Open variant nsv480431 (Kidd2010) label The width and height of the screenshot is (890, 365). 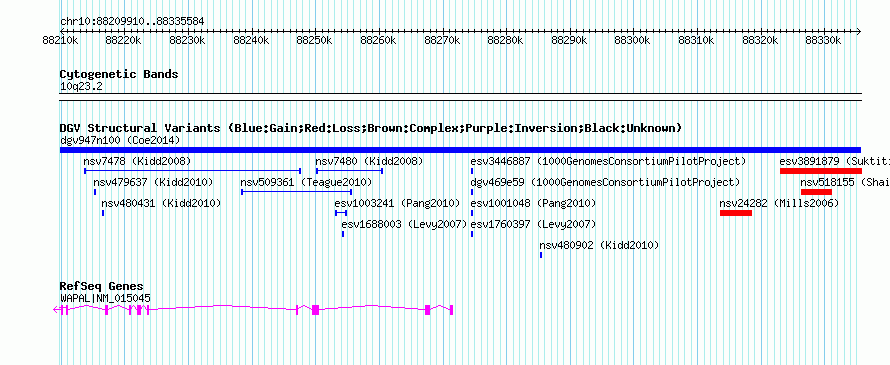(161, 203)
